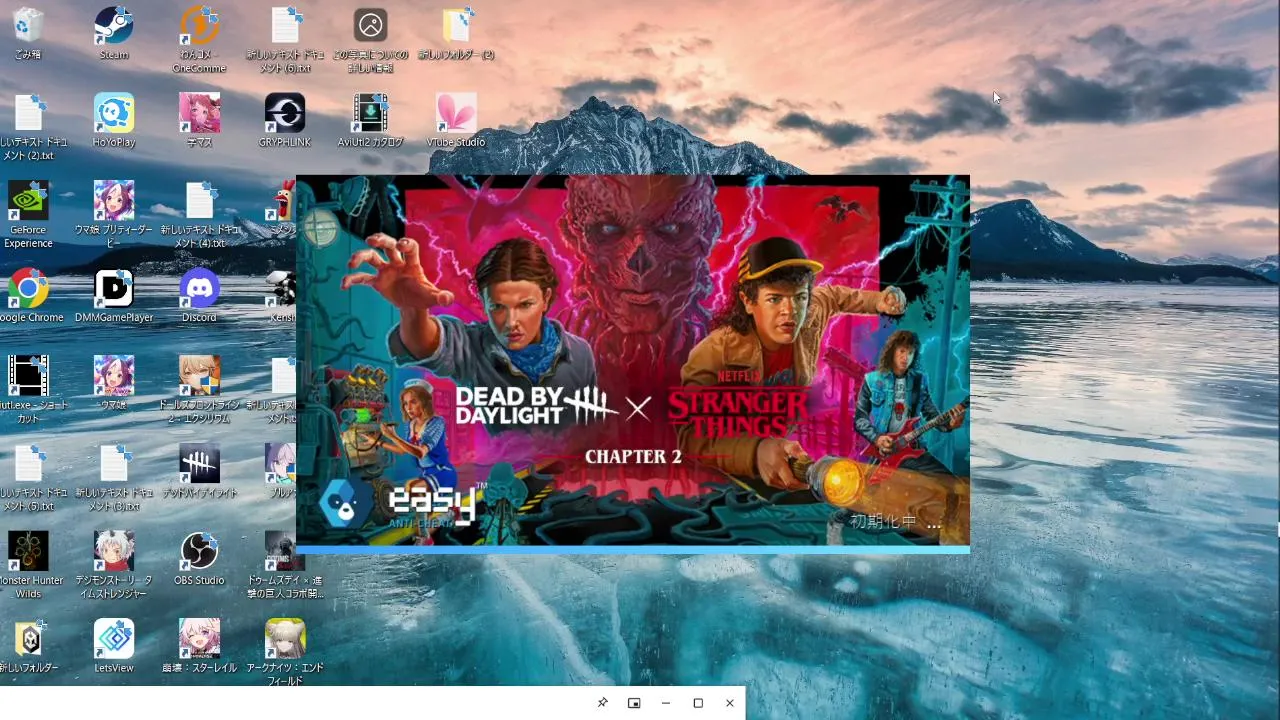Launch the ウマ娘 shortcut icon

click(114, 384)
